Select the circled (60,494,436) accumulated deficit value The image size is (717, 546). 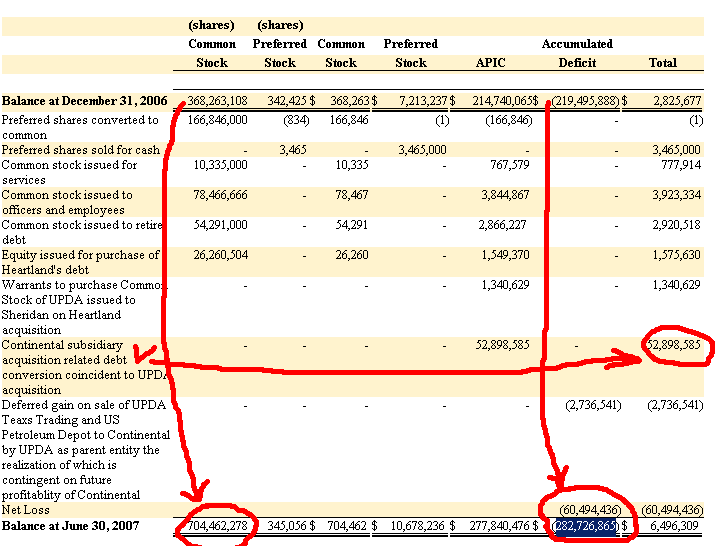click(589, 510)
